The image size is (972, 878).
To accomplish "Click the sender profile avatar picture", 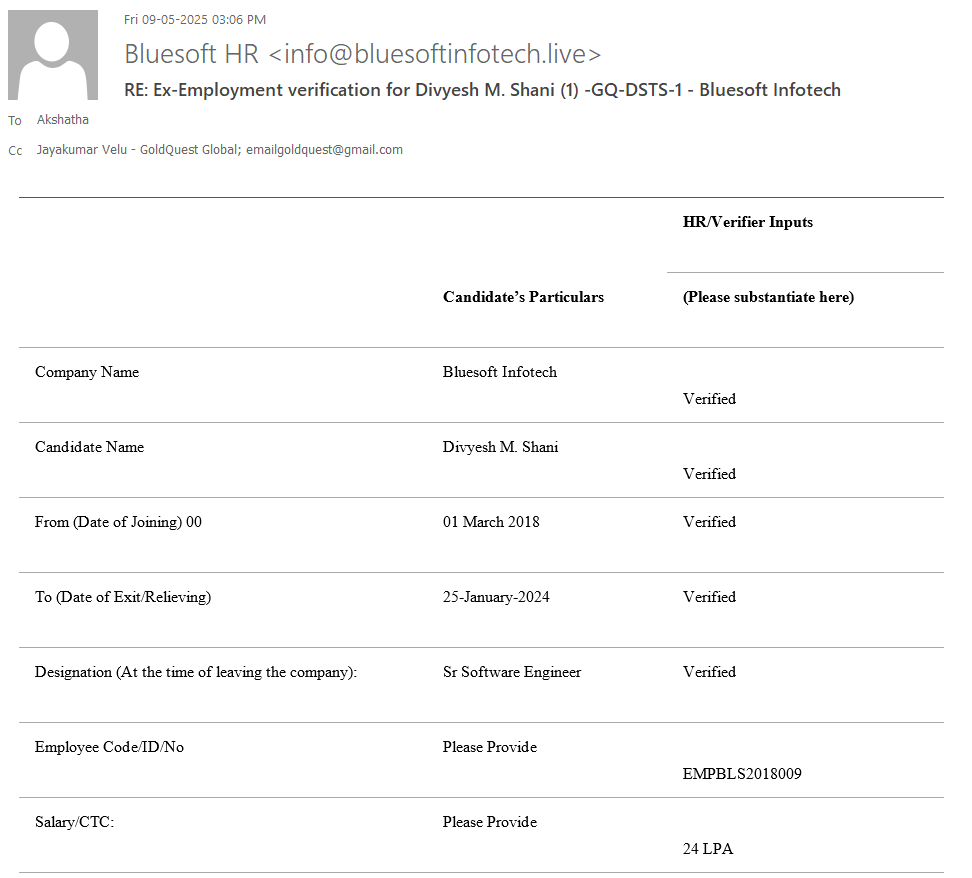I will [x=53, y=55].
